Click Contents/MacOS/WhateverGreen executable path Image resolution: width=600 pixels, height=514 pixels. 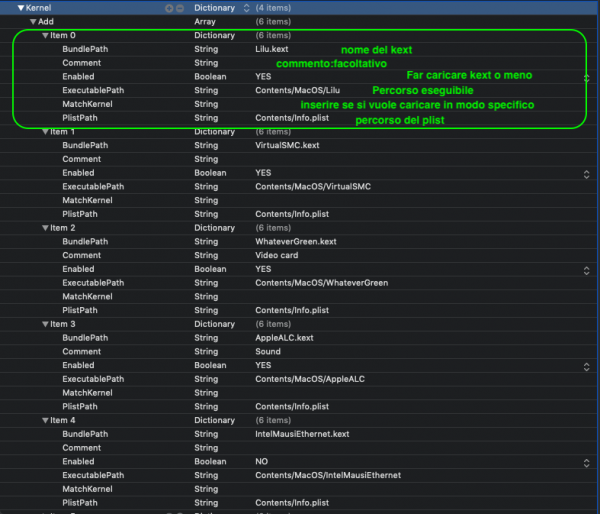click(321, 283)
